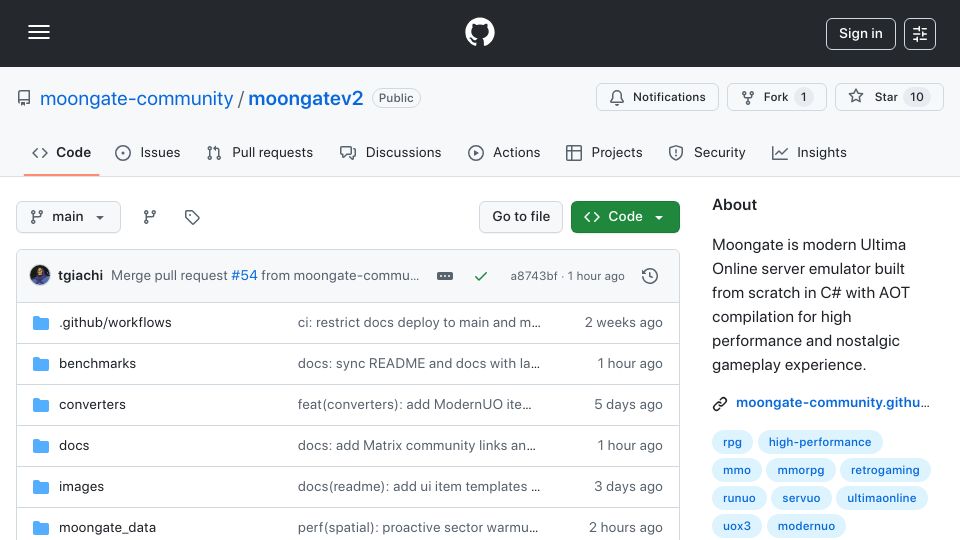Image resolution: width=960 pixels, height=540 pixels.
Task: Select the rpg topic tag
Action: [732, 442]
